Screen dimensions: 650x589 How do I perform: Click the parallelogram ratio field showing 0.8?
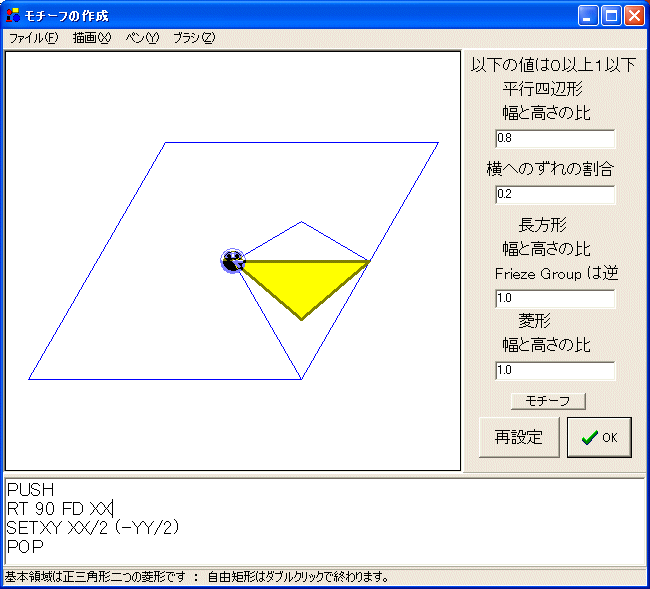[555, 138]
